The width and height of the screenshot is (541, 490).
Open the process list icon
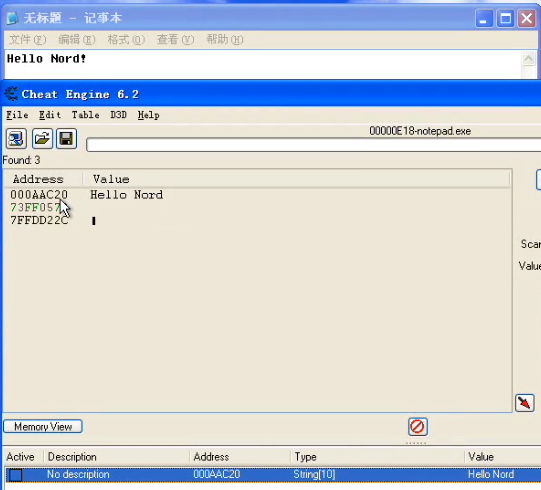16,139
